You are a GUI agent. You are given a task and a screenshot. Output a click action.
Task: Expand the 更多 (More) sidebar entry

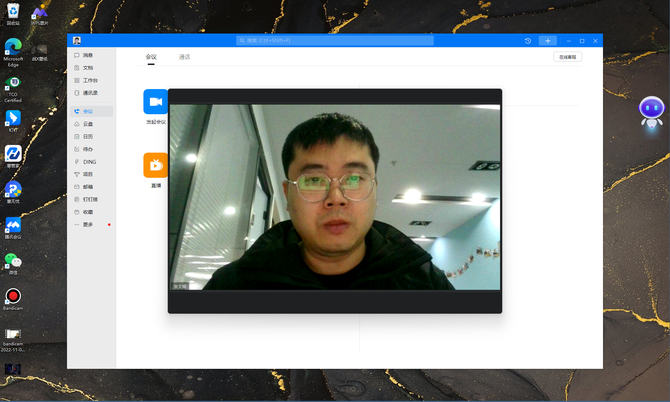click(87, 224)
